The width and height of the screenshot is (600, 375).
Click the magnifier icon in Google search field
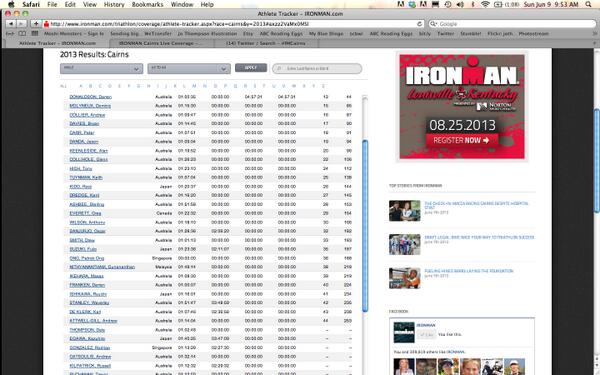pos(434,24)
